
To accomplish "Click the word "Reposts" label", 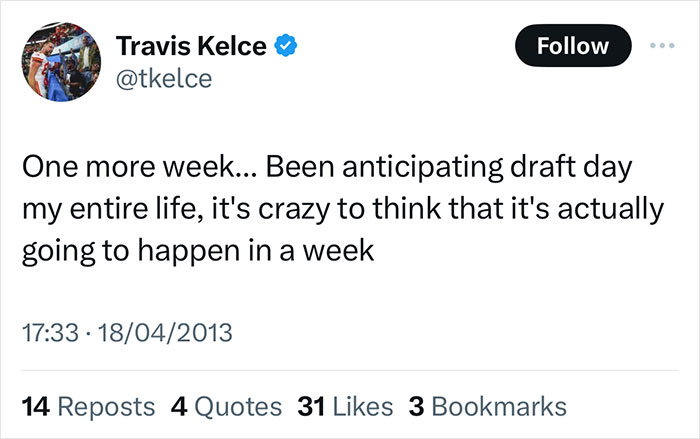I will 106,407.
